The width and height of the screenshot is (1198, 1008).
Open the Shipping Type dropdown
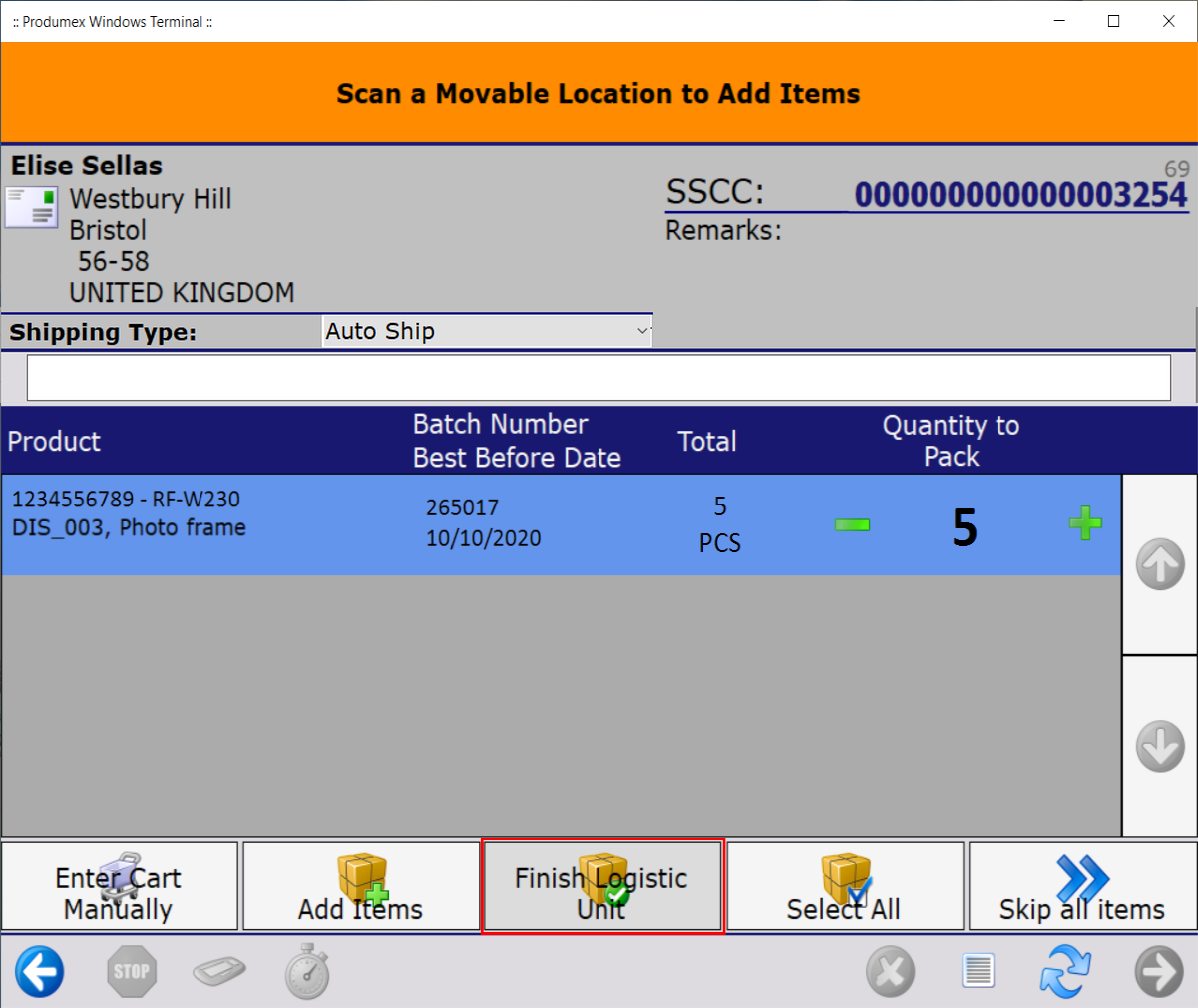coord(487,331)
